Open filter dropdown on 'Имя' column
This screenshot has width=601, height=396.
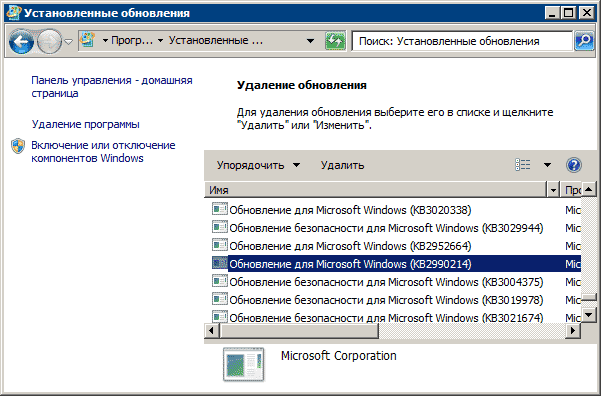[x=553, y=190]
